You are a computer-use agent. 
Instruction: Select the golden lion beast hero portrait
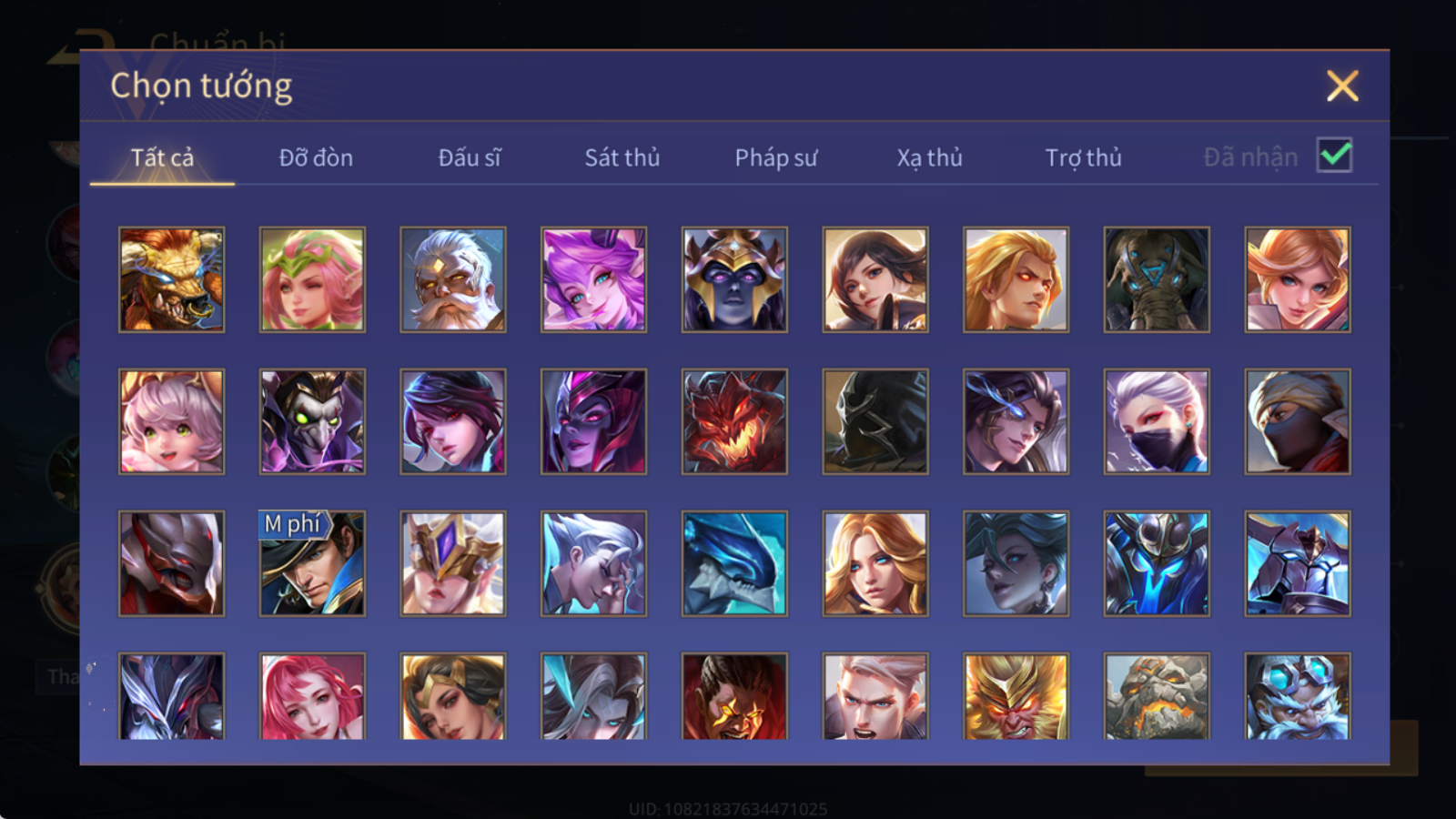[x=171, y=279]
